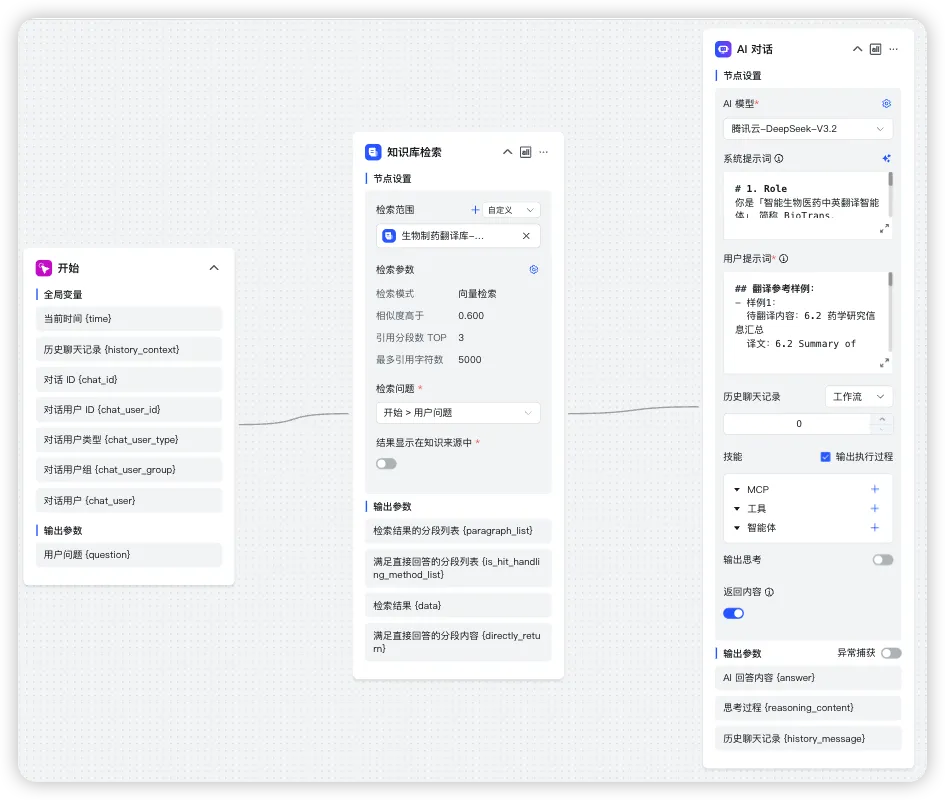Click the 用户提示词 info icon
The height and width of the screenshot is (800, 945).
point(783,259)
